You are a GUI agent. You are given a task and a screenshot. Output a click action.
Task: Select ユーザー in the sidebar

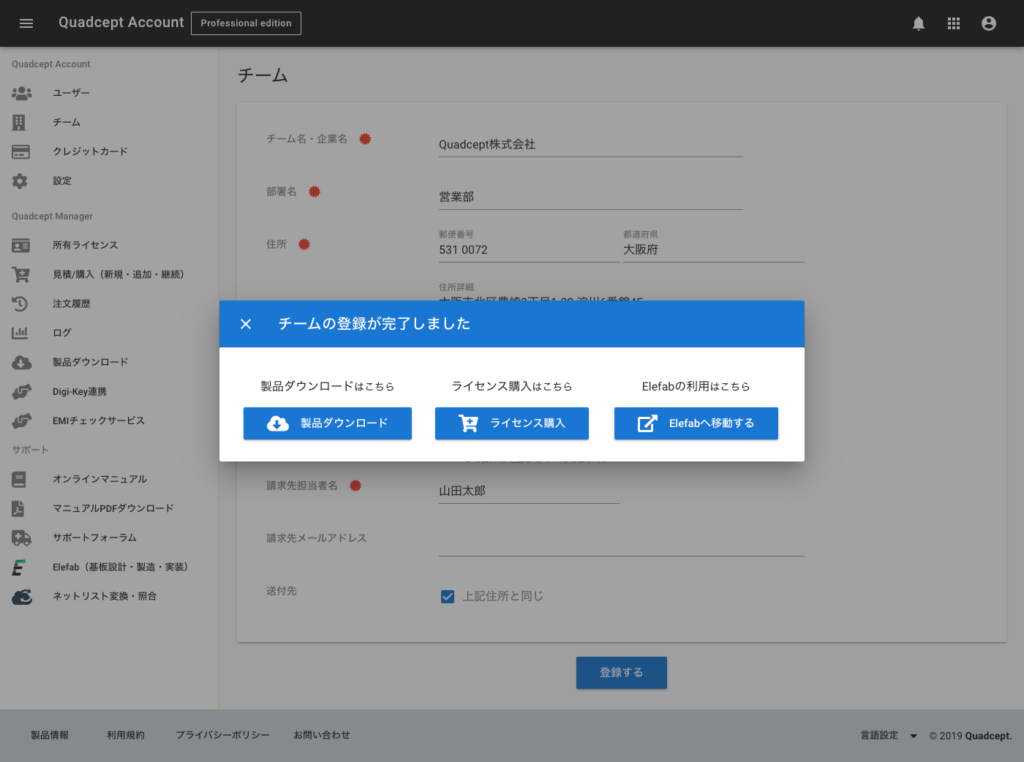(71, 93)
